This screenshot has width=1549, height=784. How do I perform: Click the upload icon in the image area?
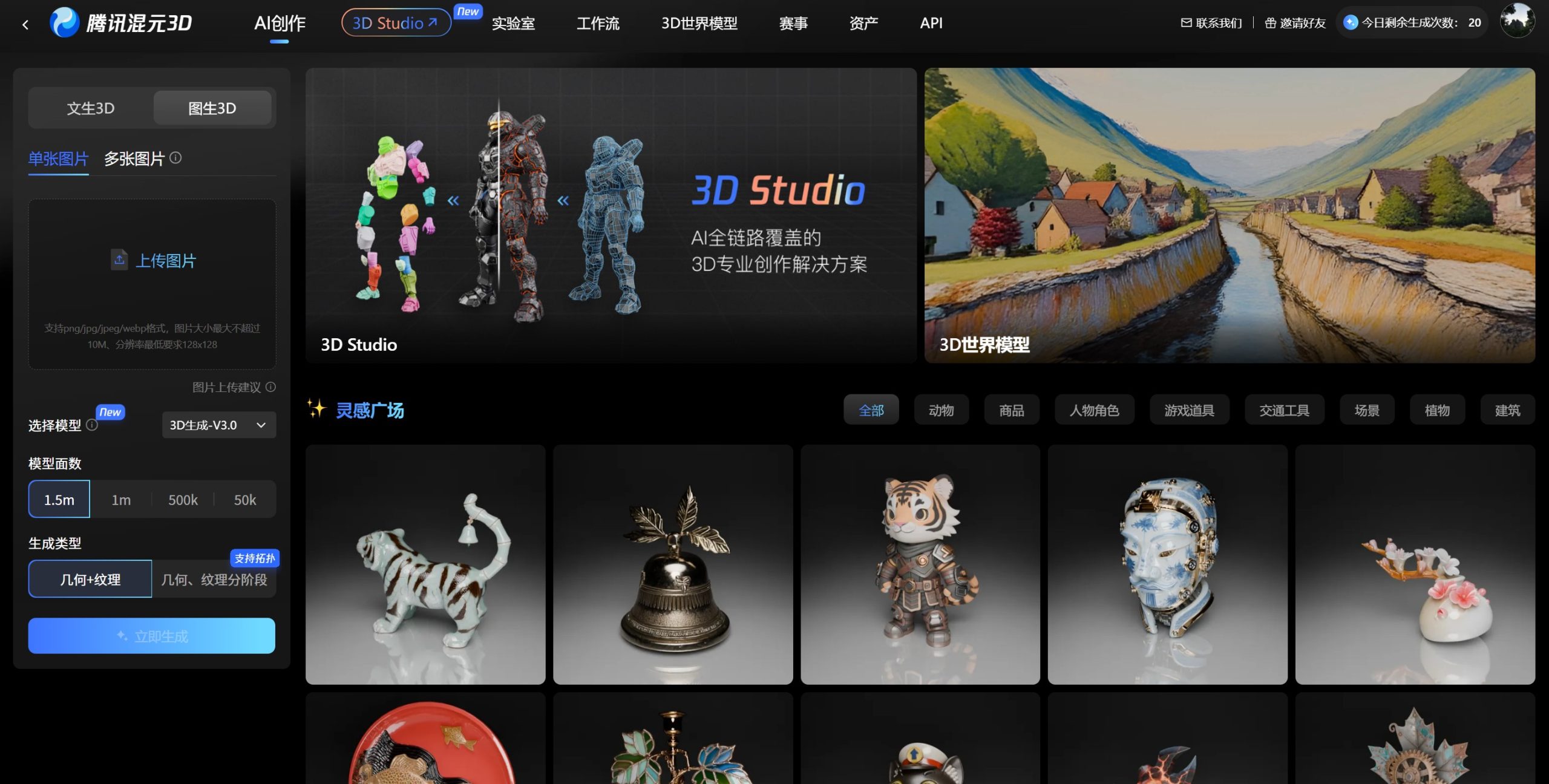(x=119, y=260)
